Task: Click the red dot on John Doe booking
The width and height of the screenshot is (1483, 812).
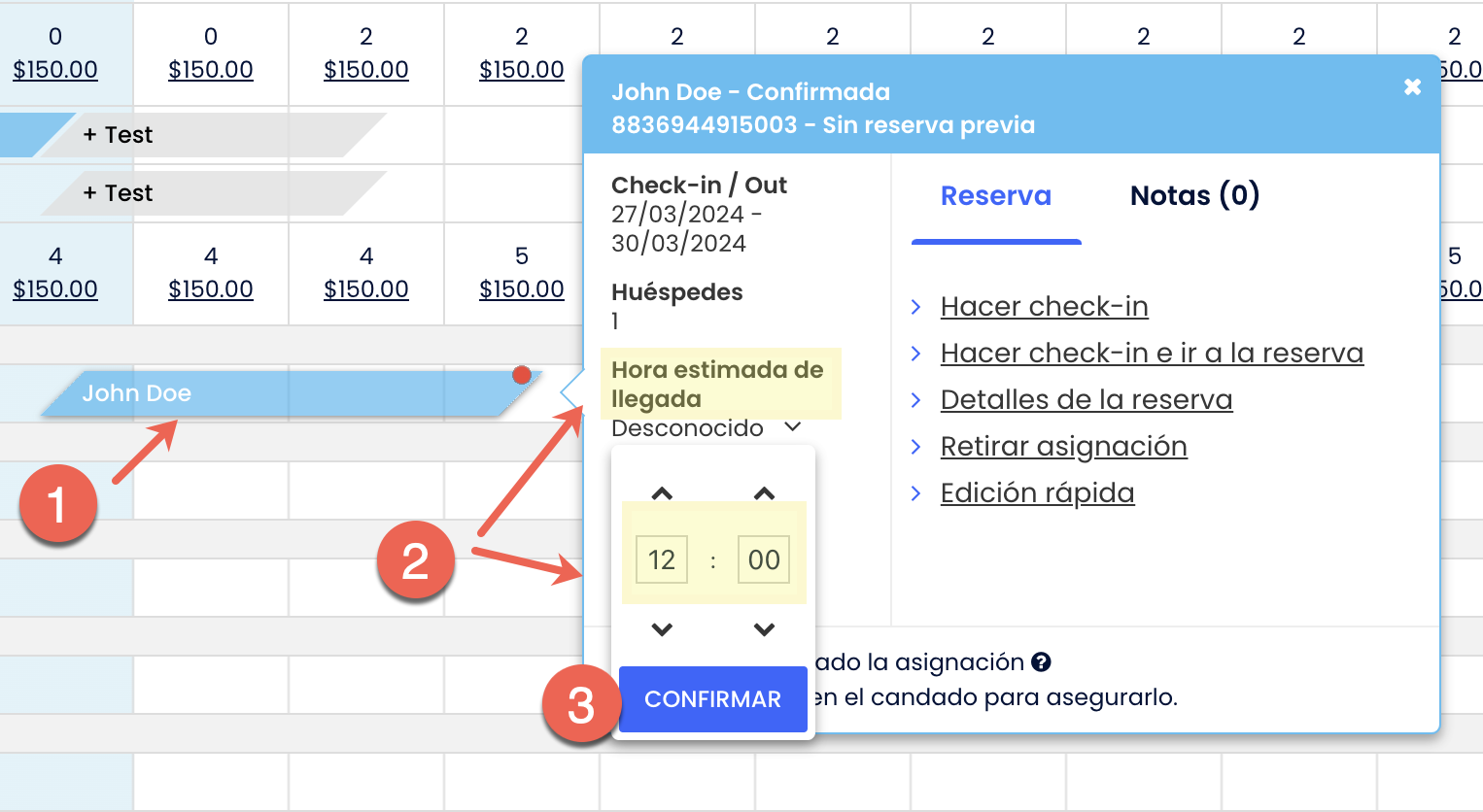Action: point(522,375)
